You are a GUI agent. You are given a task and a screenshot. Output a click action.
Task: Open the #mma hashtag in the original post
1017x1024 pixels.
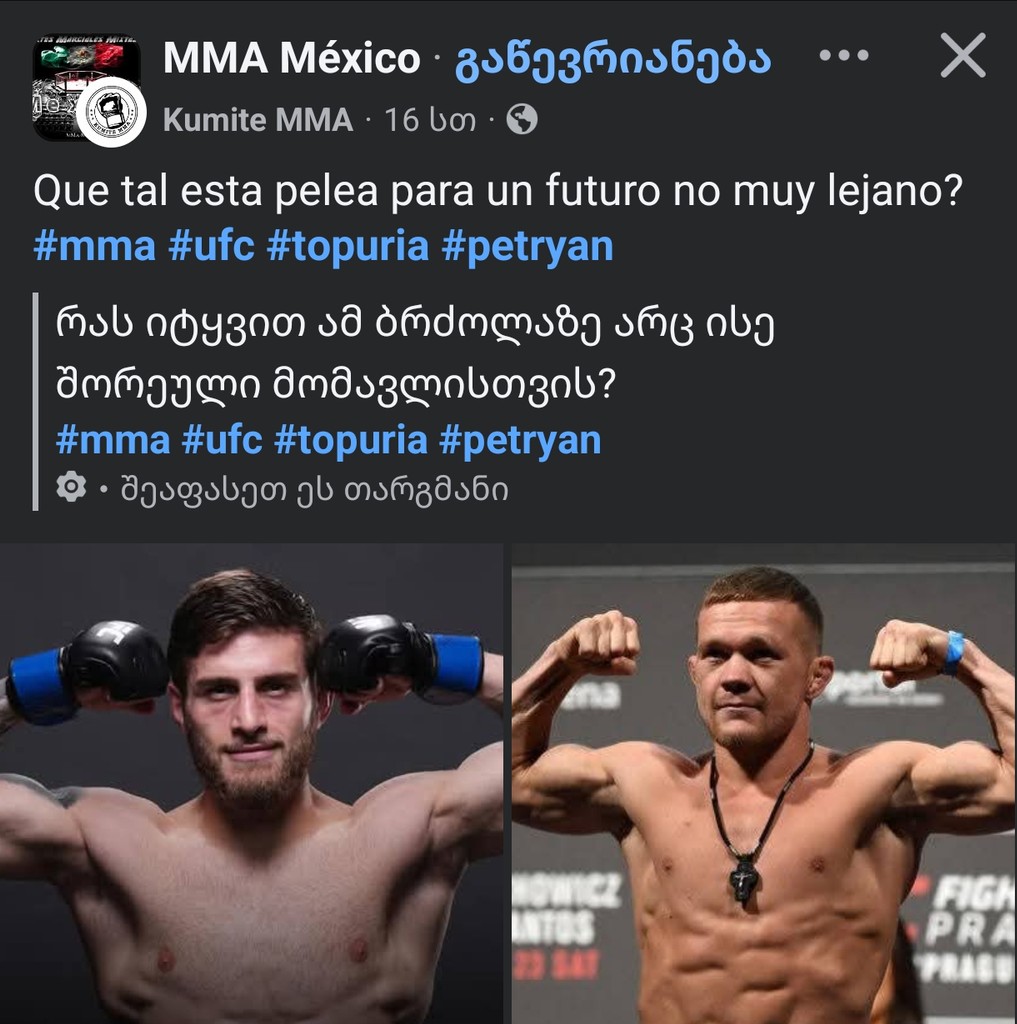(x=95, y=247)
